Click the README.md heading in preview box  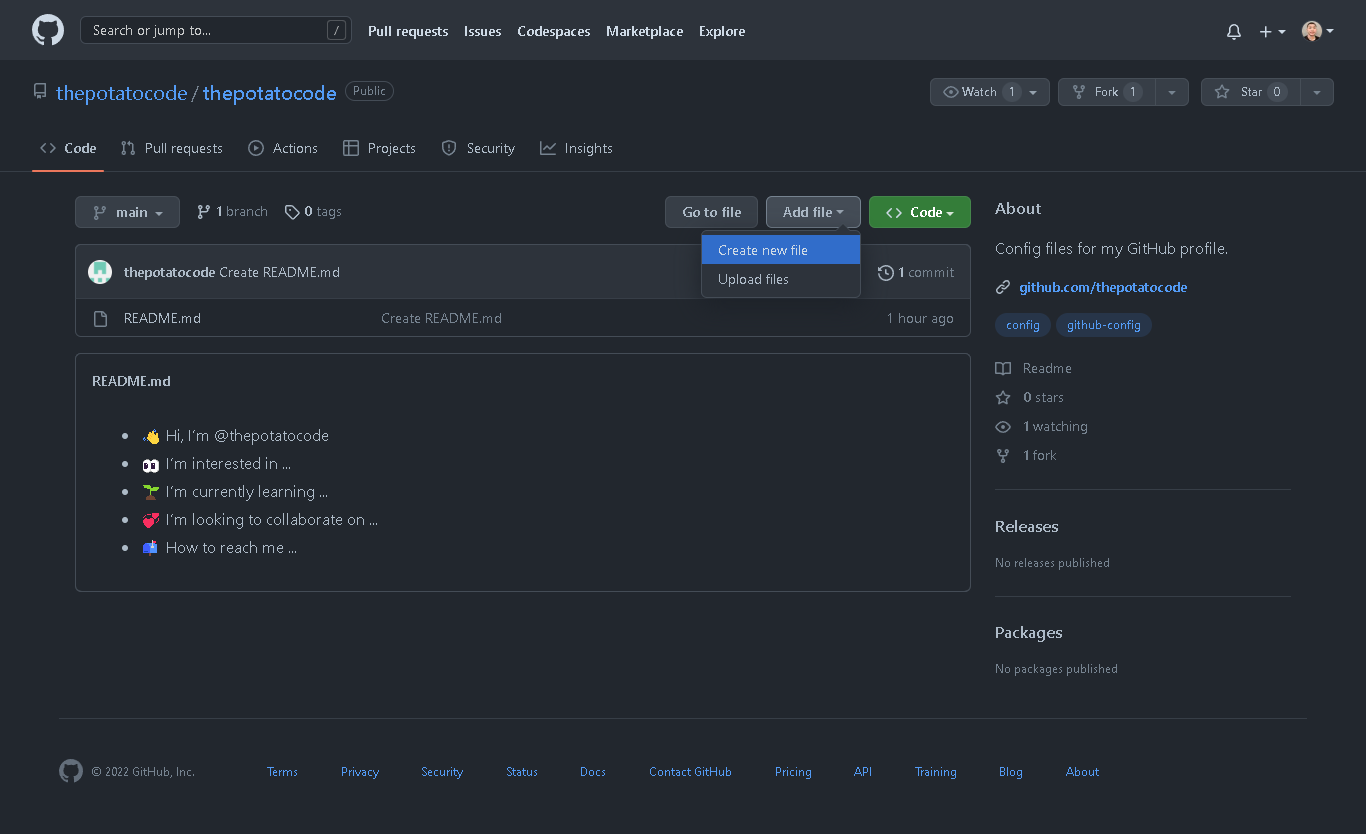[x=131, y=381]
